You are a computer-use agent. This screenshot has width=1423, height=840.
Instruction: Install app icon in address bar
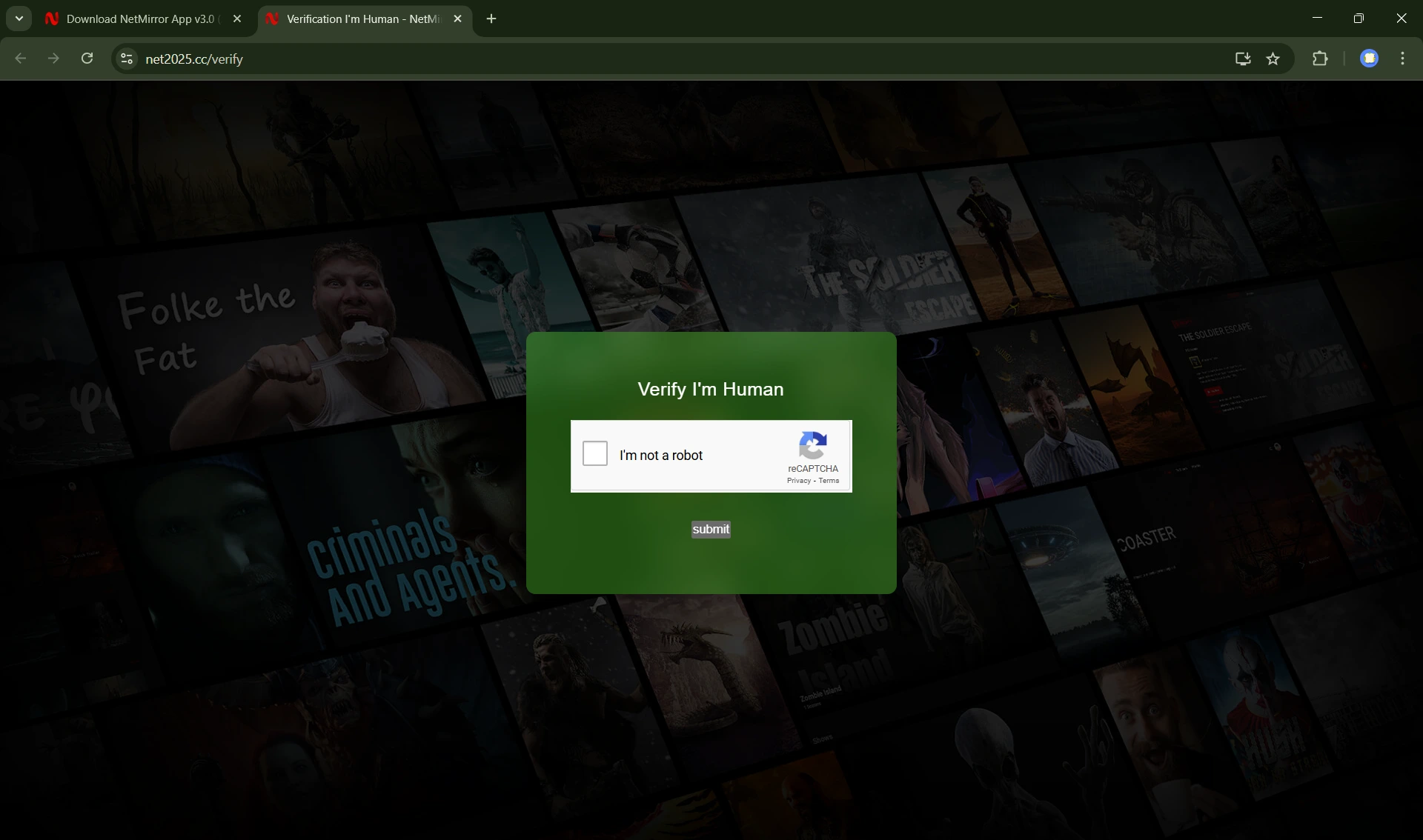tap(1243, 59)
